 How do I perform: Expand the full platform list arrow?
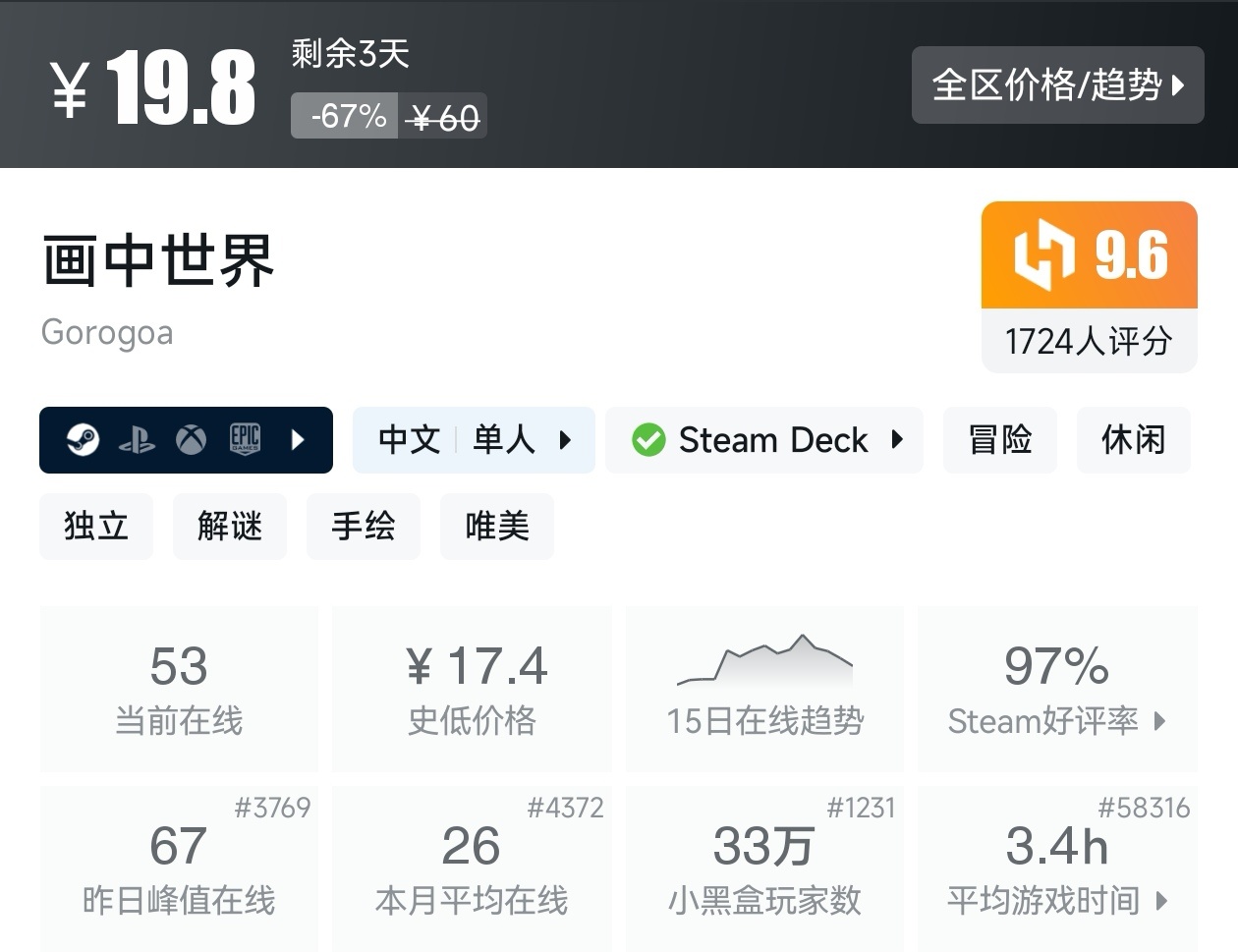(x=299, y=440)
